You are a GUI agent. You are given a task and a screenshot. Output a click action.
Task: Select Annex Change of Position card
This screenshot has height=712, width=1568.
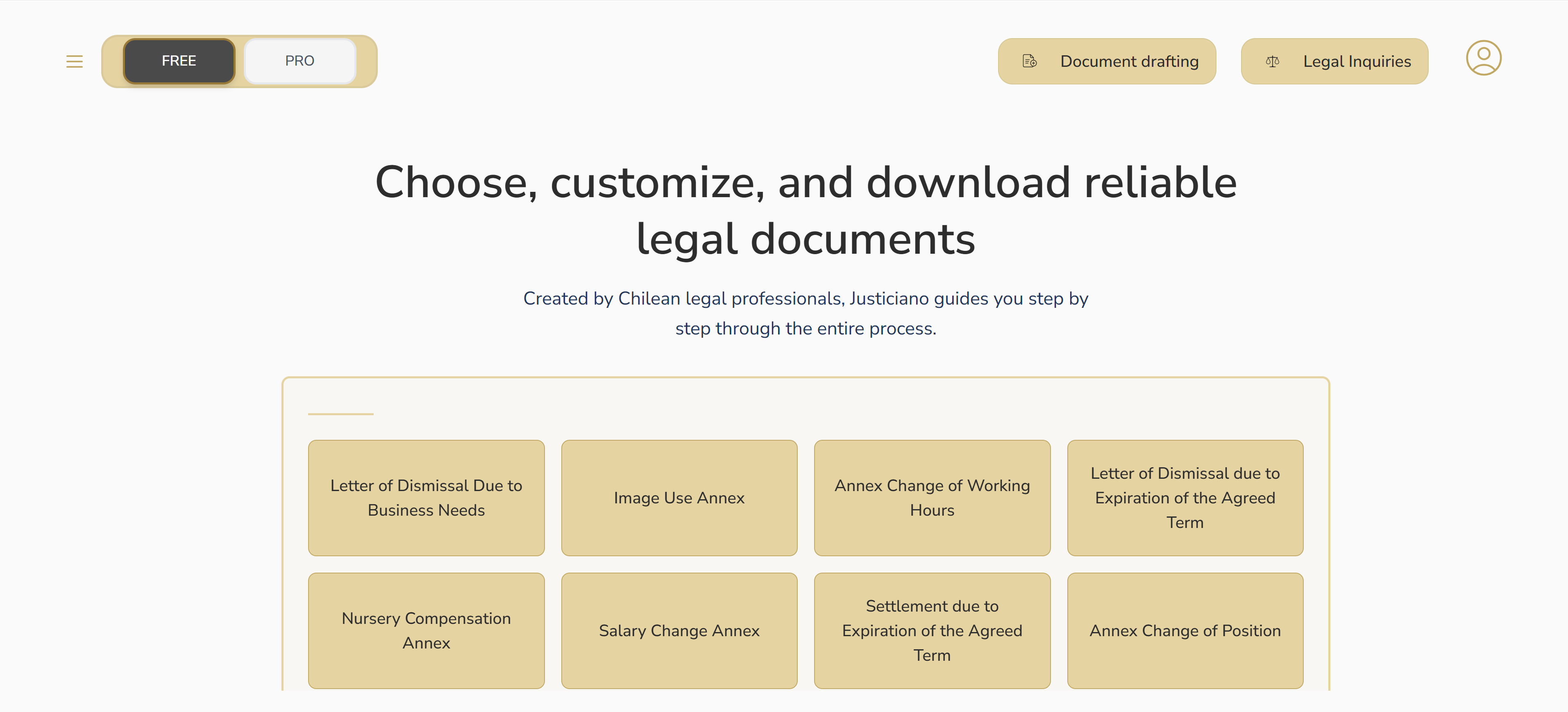1185,630
